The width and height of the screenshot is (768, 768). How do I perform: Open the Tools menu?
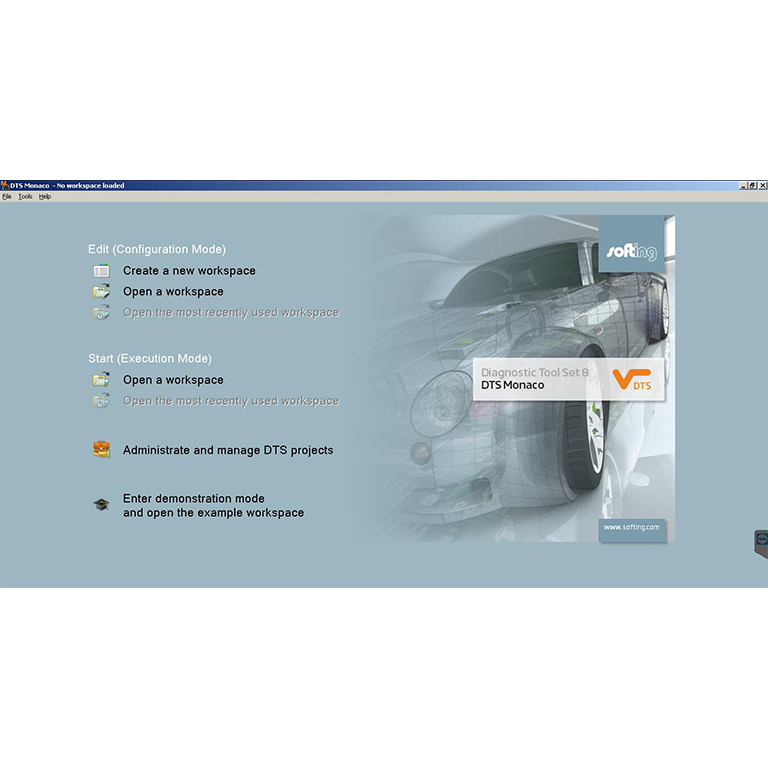(25, 196)
